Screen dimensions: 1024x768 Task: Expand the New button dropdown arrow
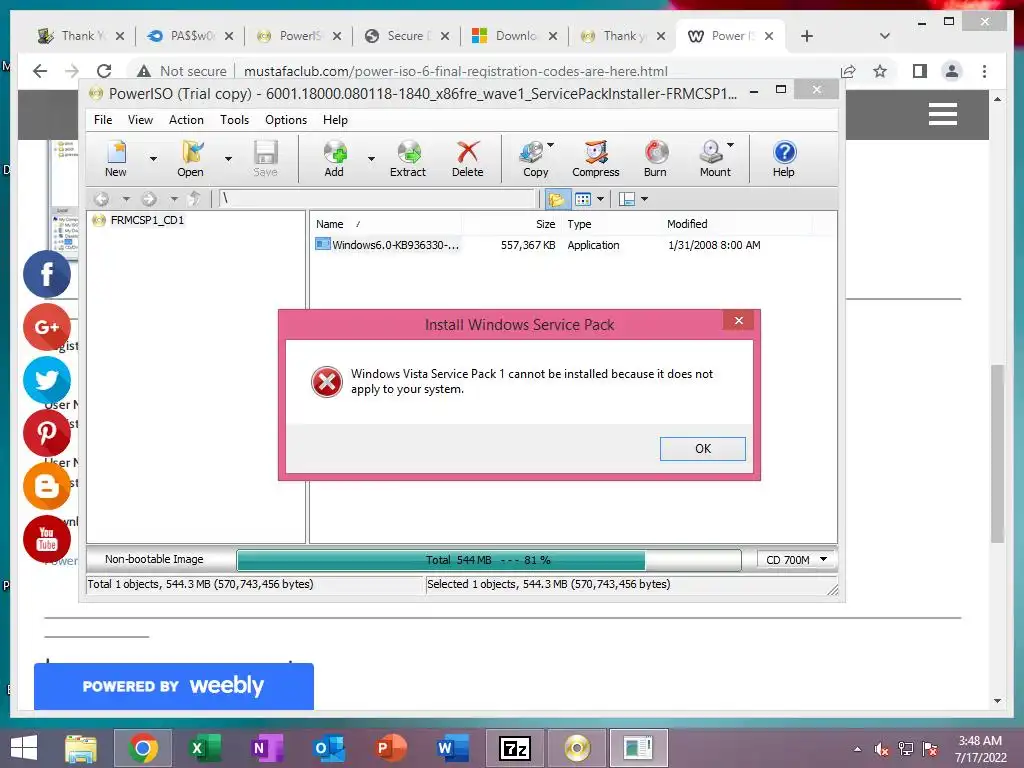153,159
